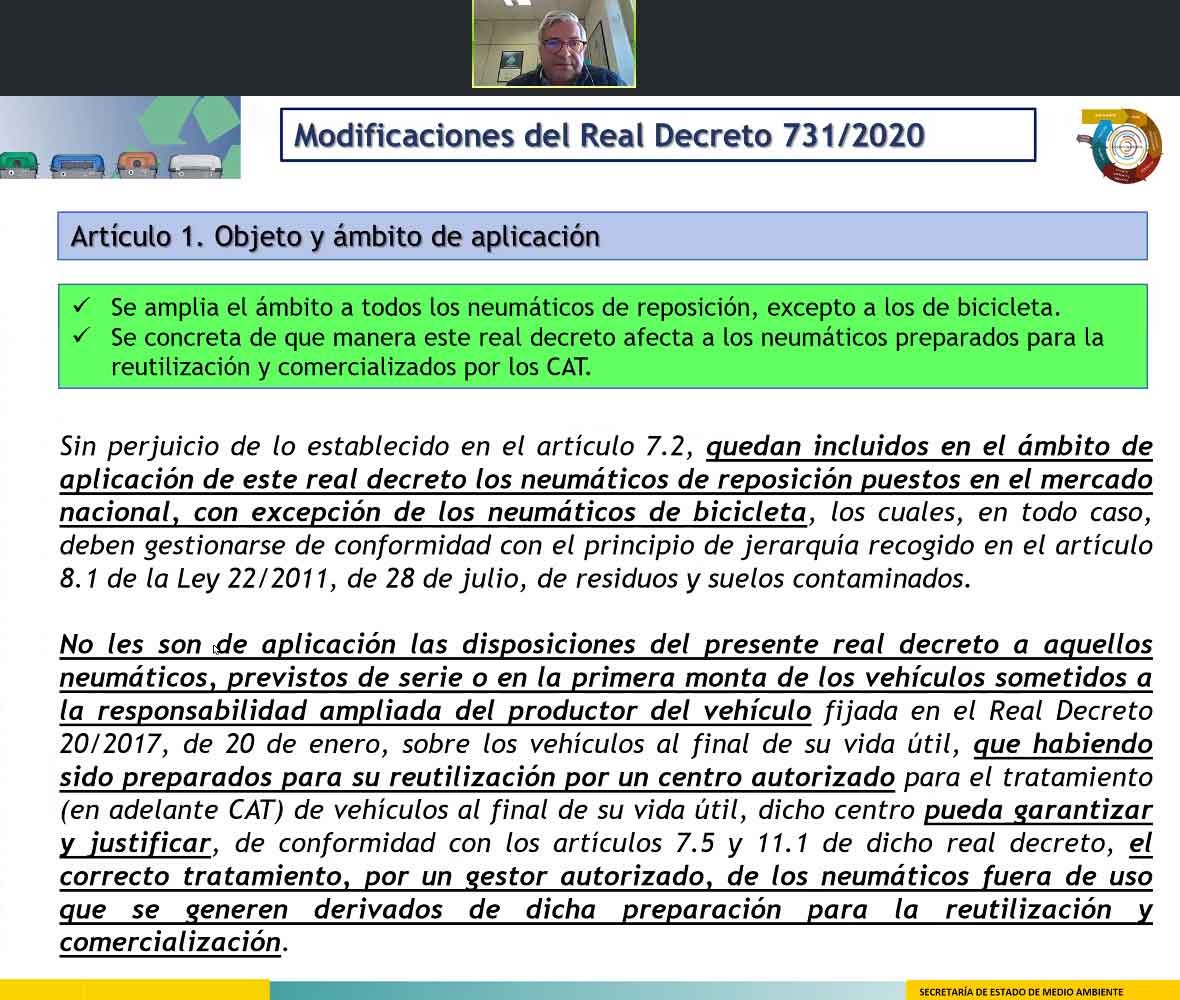Click the text '8.1 de la Ley 22/2011, de 28 de julio'
This screenshot has width=1180, height=1000.
pyautogui.click(x=293, y=579)
